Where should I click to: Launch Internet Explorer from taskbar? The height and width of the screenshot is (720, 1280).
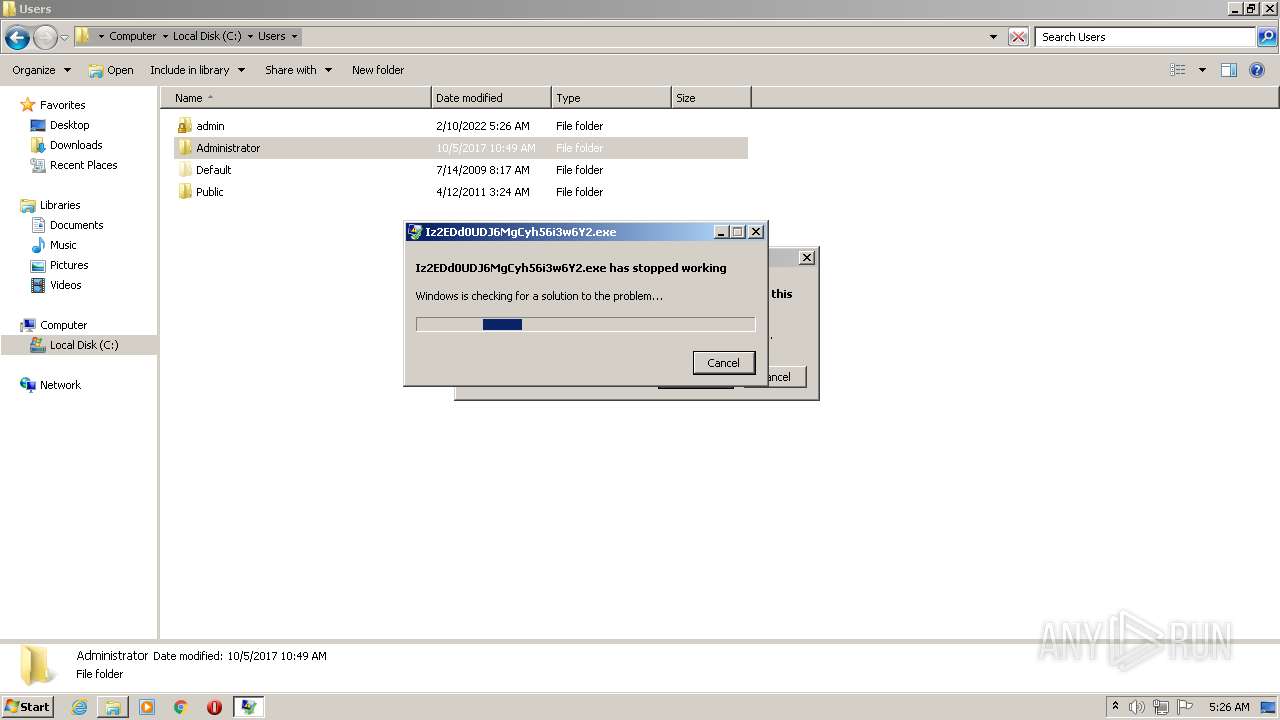(x=80, y=707)
